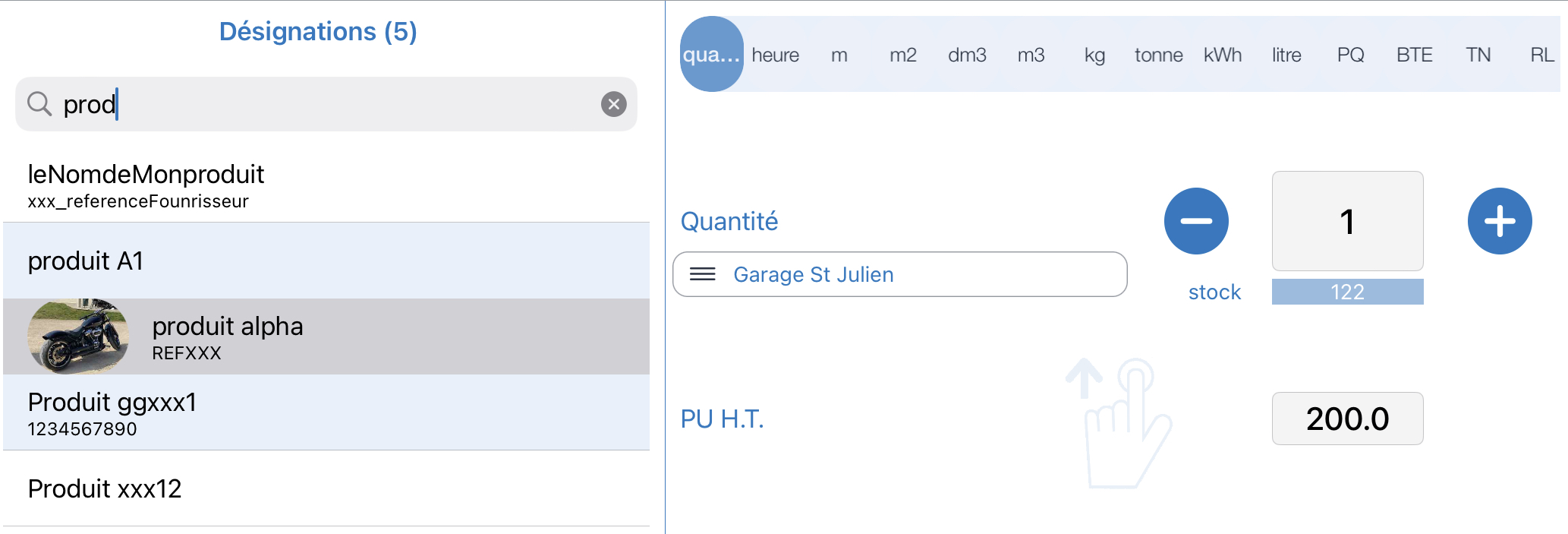The image size is (1568, 534).
Task: Clear the search field with X icon
Action: 613,104
